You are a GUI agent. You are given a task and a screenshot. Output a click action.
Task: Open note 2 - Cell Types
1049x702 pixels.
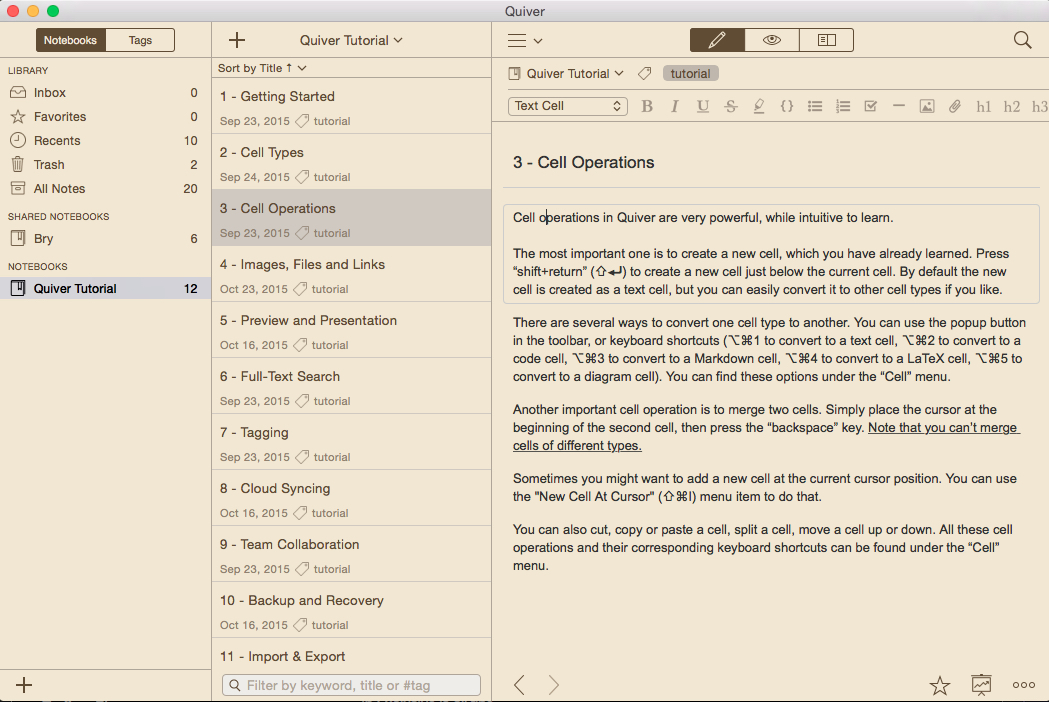click(351, 162)
